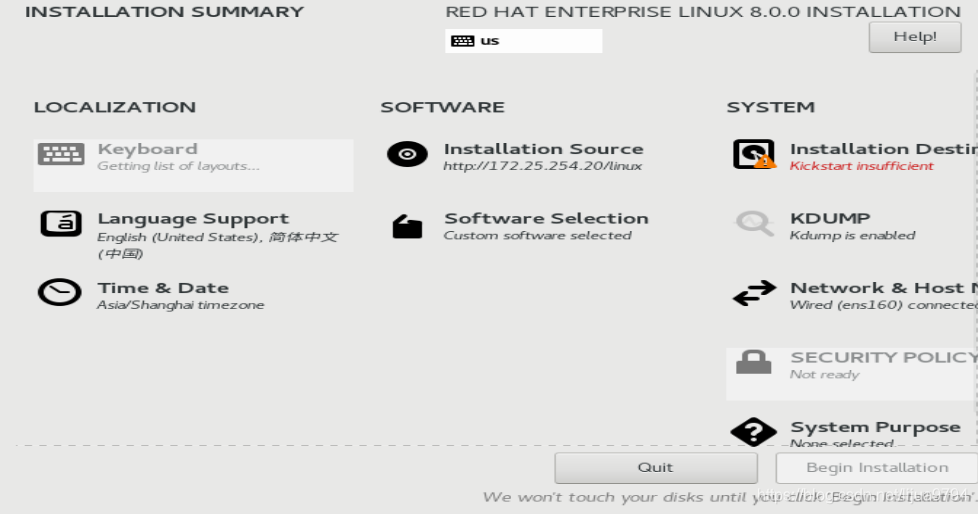Viewport: 978px width, 514px height.
Task: Click the Help! button
Action: 915,37
